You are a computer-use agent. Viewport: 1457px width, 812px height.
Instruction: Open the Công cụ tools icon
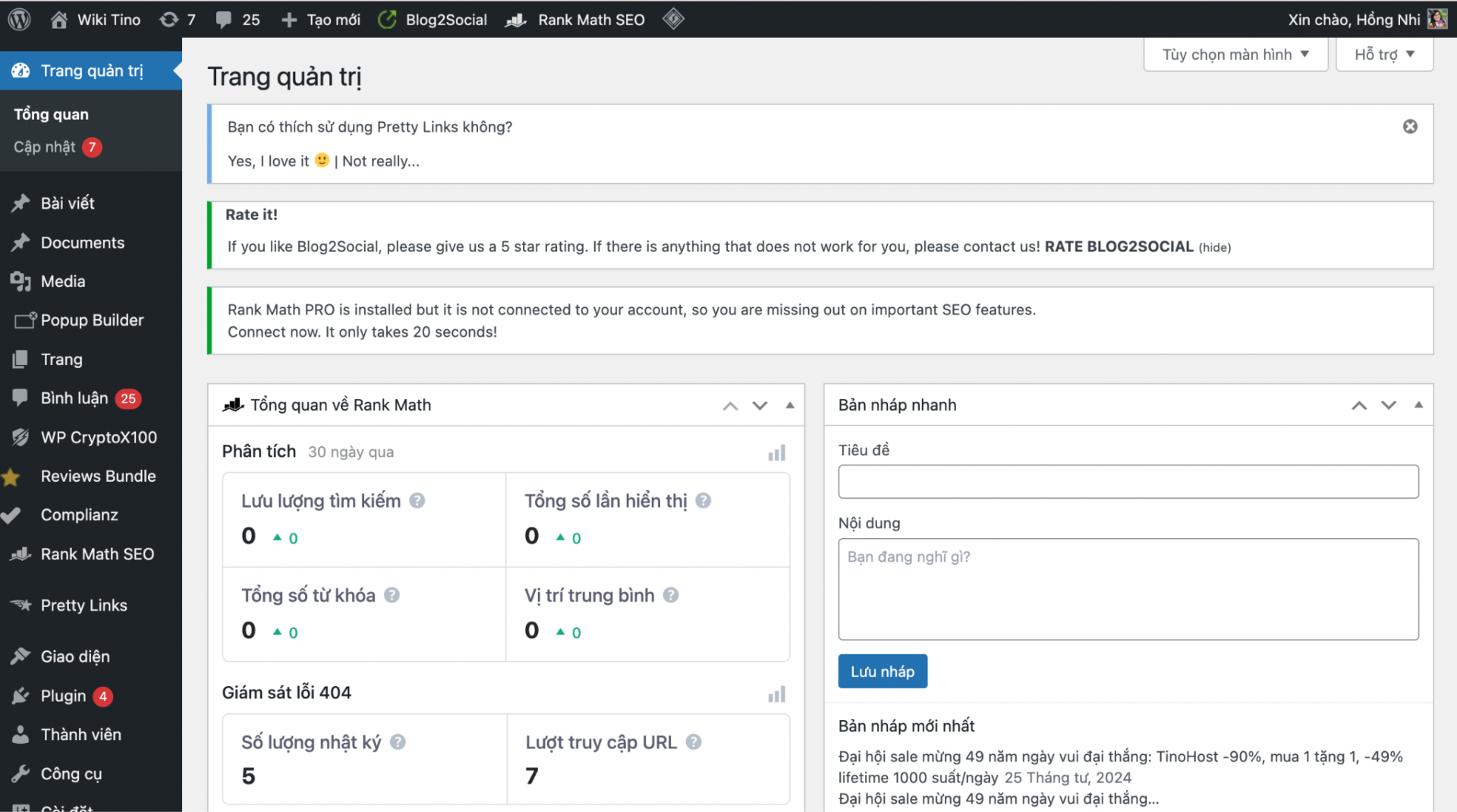click(20, 774)
